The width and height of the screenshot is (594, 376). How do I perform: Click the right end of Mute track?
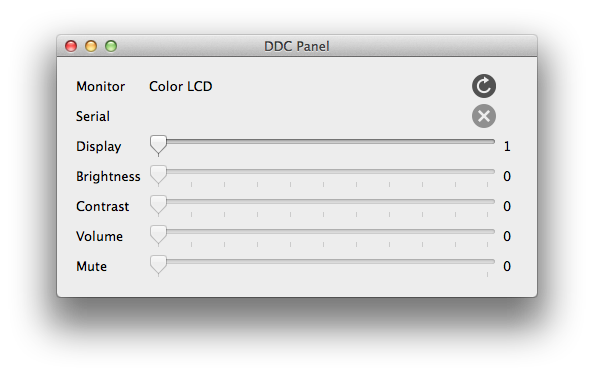491,261
